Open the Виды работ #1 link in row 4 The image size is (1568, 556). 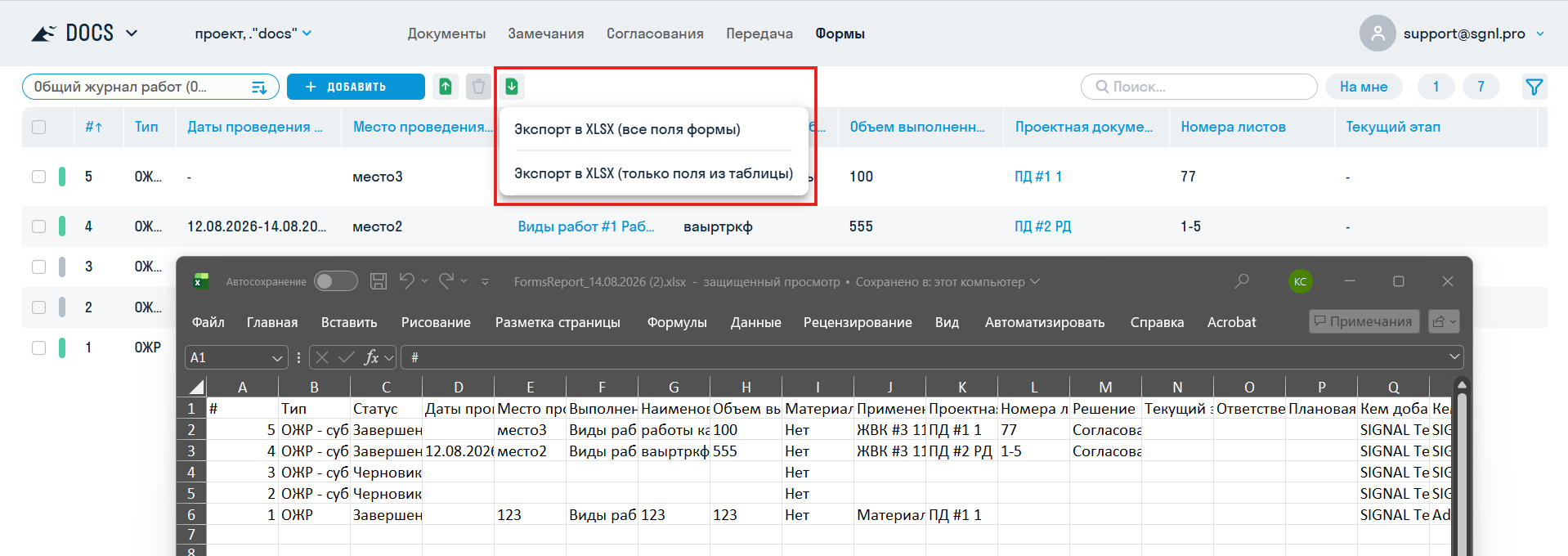pyautogui.click(x=585, y=226)
